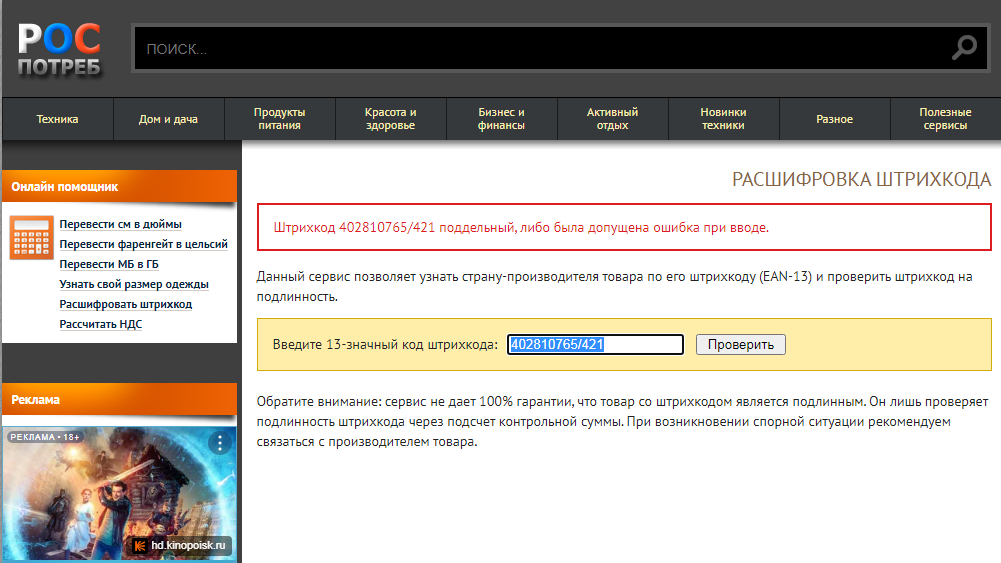Open the Новинки техники section
1001x563 pixels.
(x=723, y=119)
